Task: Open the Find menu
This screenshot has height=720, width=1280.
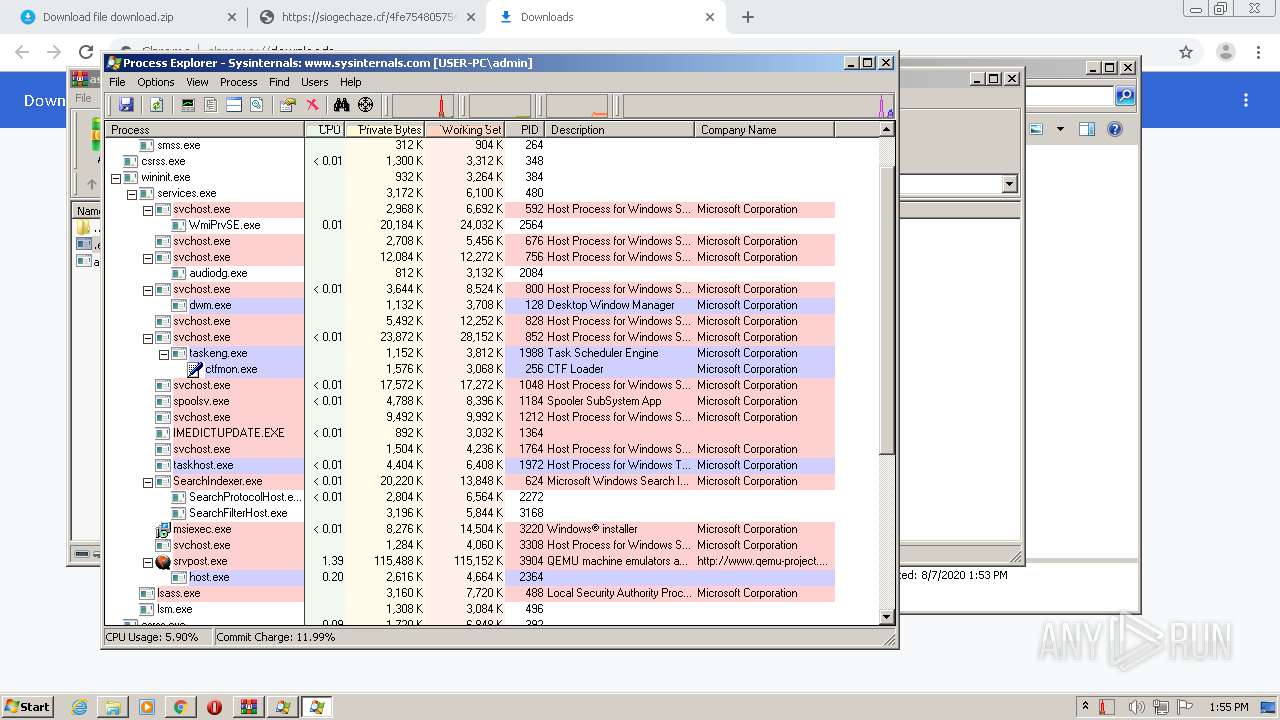Action: click(279, 82)
